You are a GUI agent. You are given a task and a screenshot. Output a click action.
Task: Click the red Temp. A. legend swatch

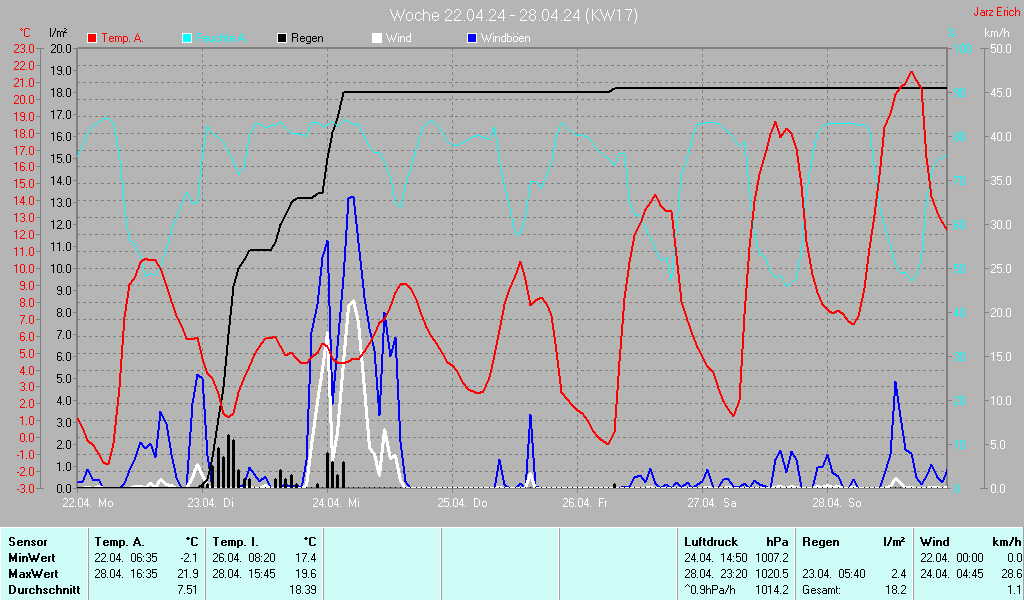click(x=92, y=39)
